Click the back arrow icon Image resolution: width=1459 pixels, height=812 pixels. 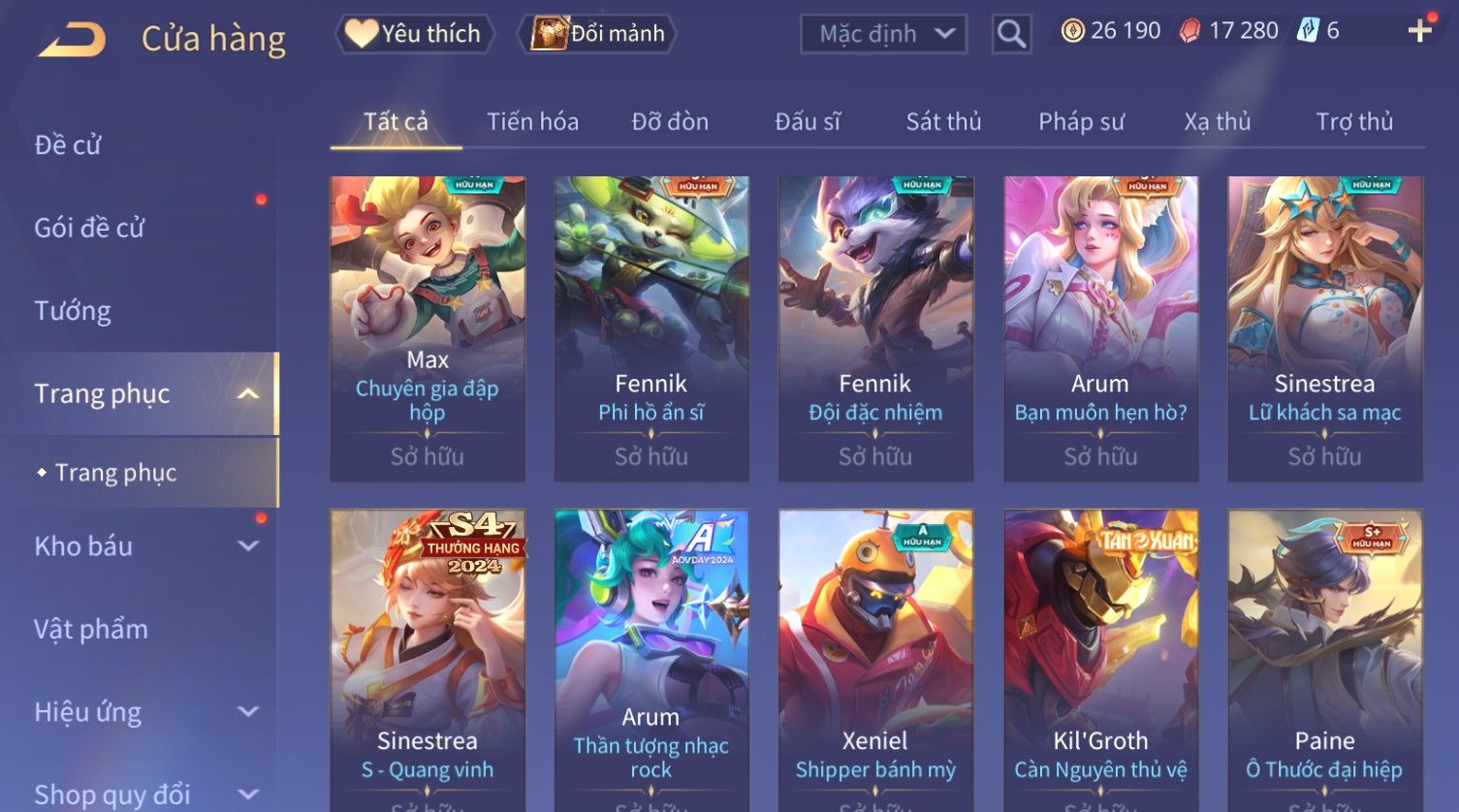pyautogui.click(x=72, y=40)
